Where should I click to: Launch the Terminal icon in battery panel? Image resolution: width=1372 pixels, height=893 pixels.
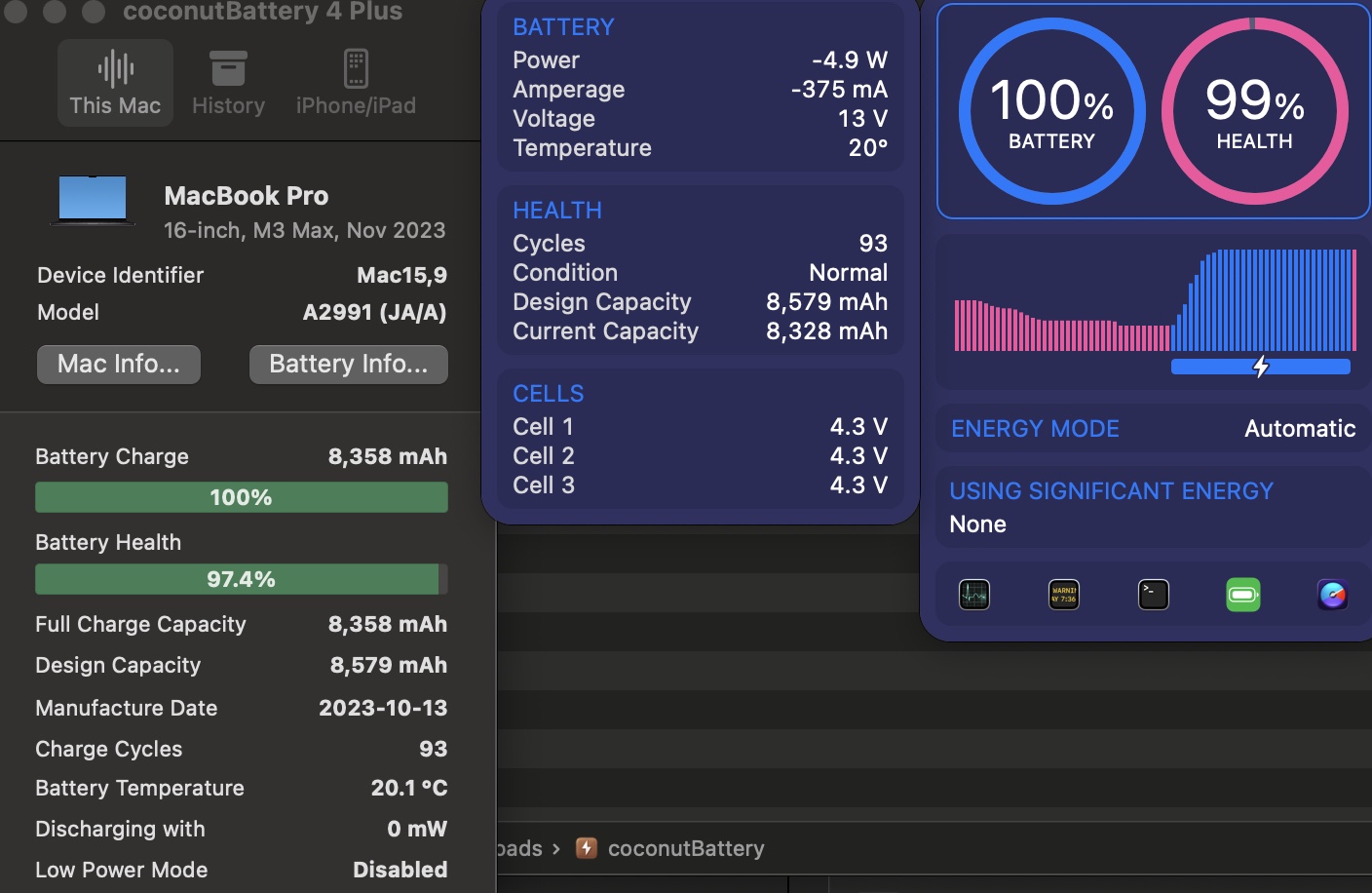click(x=1154, y=595)
